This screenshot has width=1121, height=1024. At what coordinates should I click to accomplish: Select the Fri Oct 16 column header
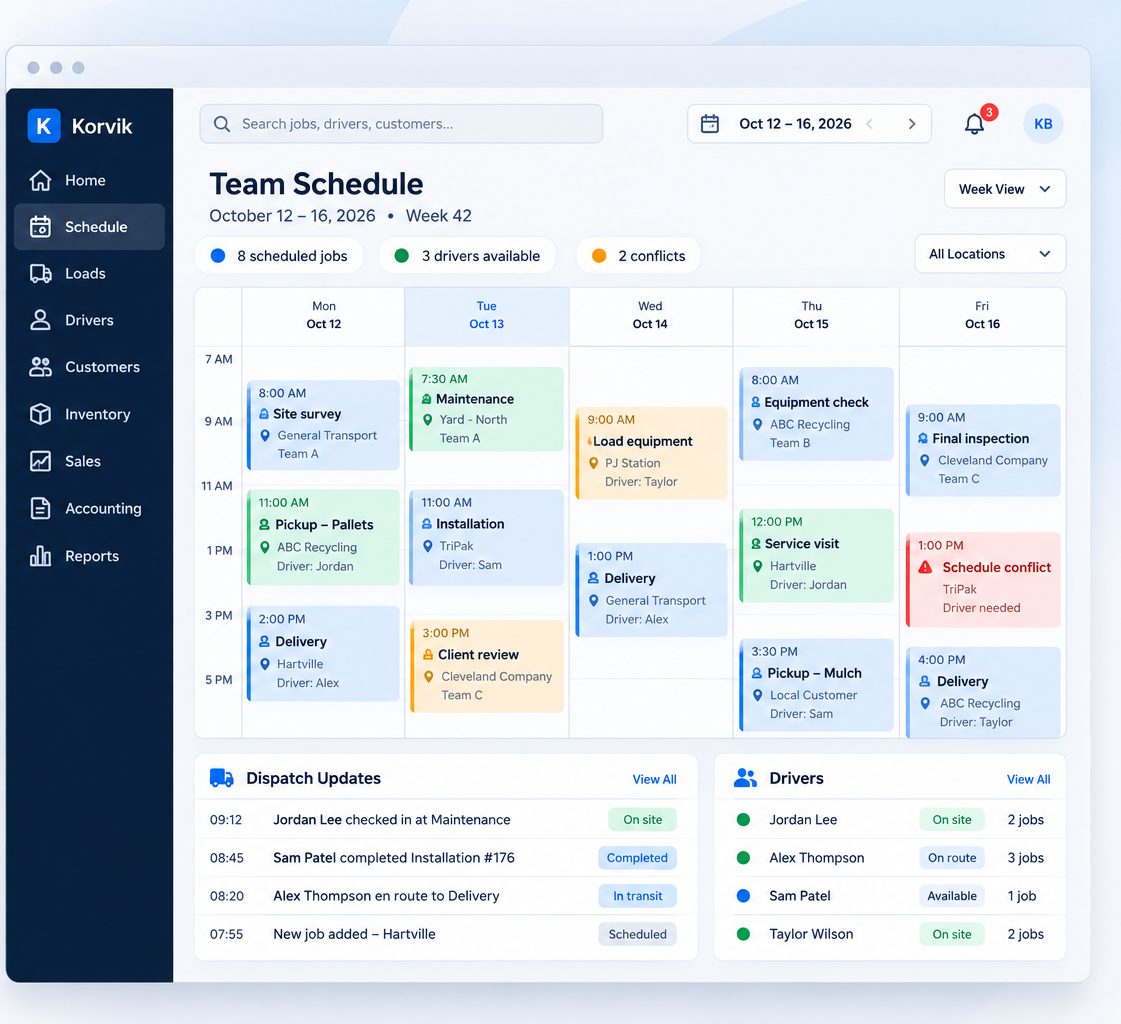[982, 315]
